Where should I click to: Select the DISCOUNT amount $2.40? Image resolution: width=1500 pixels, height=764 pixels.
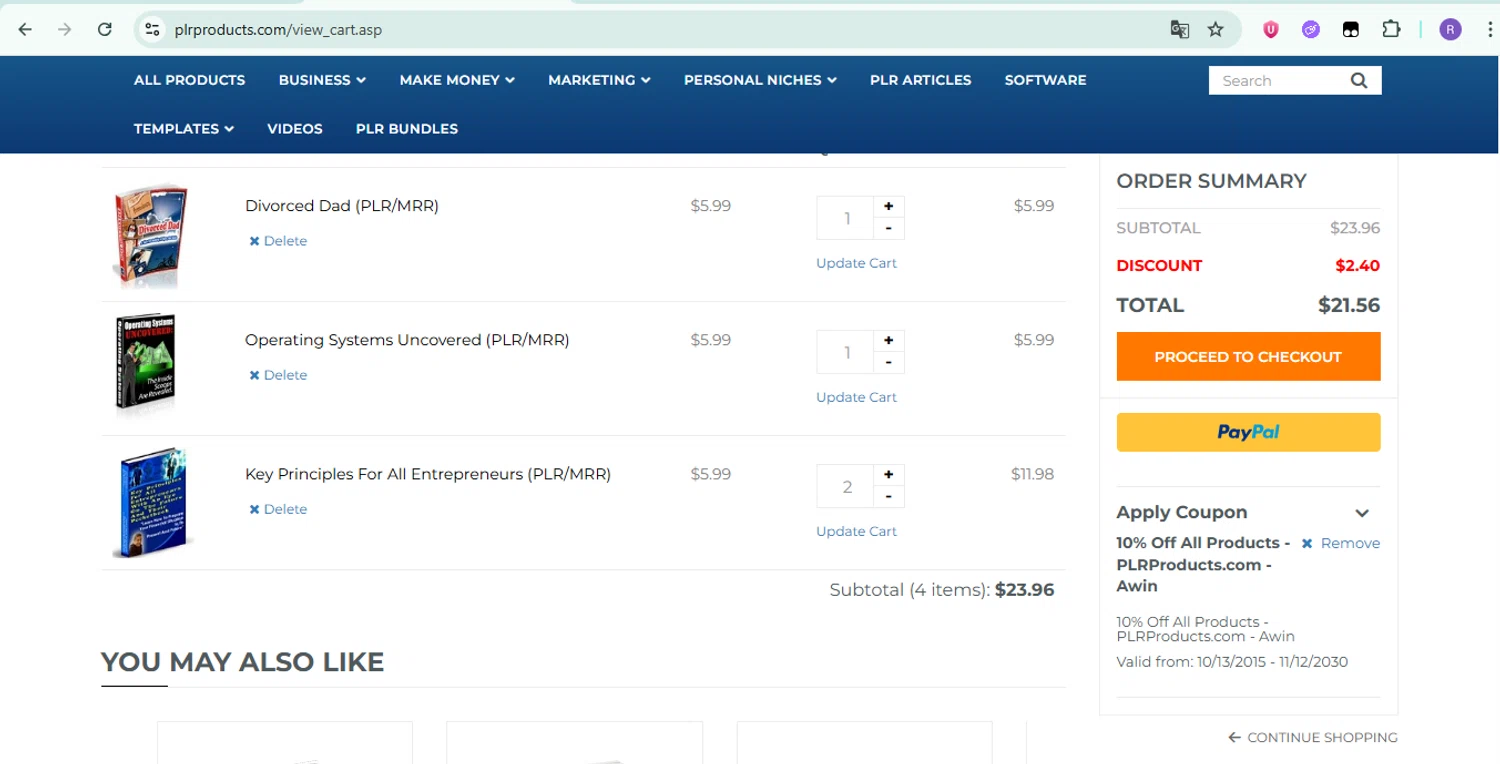(1358, 265)
